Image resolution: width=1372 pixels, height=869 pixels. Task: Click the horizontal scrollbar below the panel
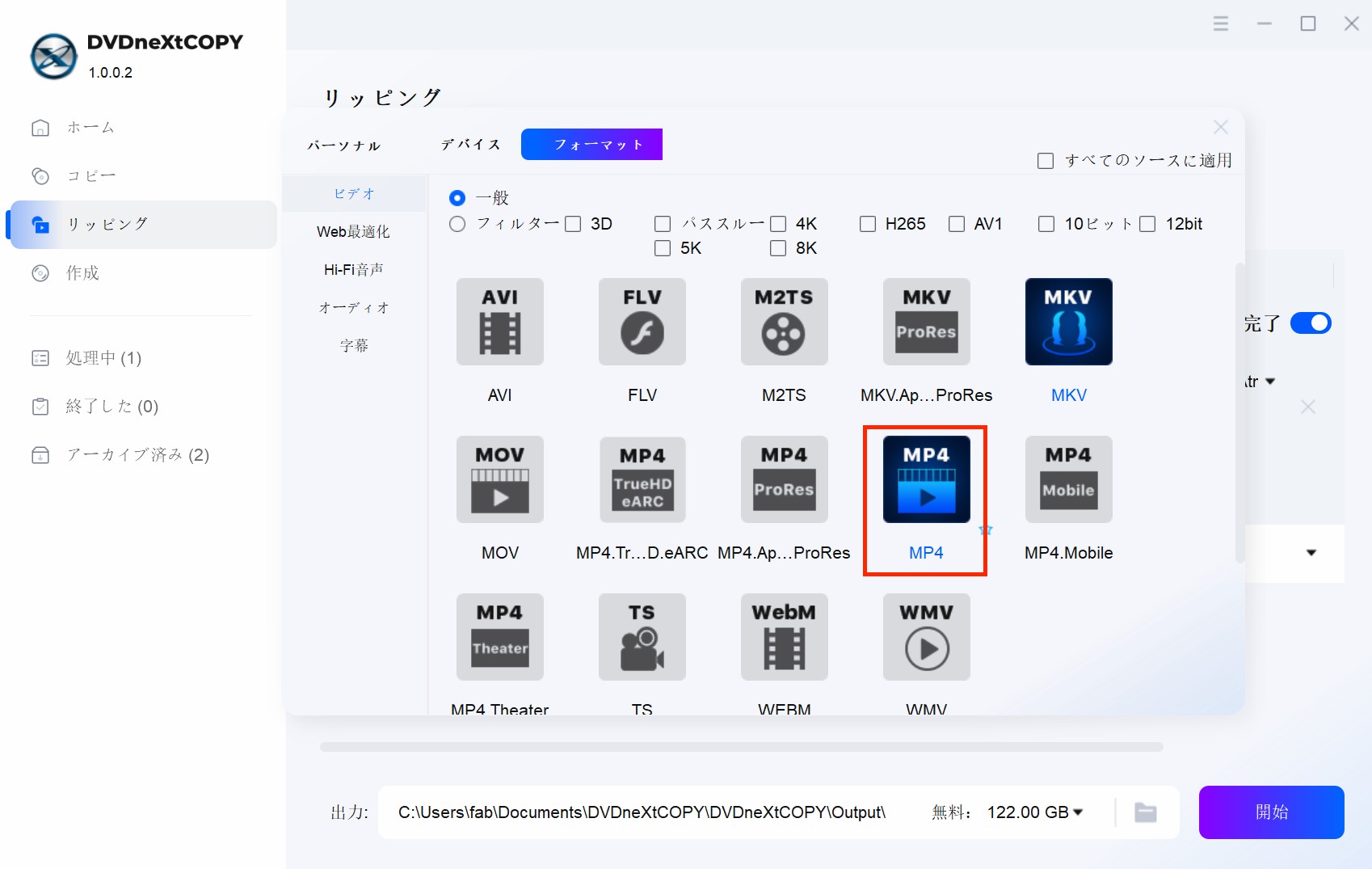(x=741, y=747)
